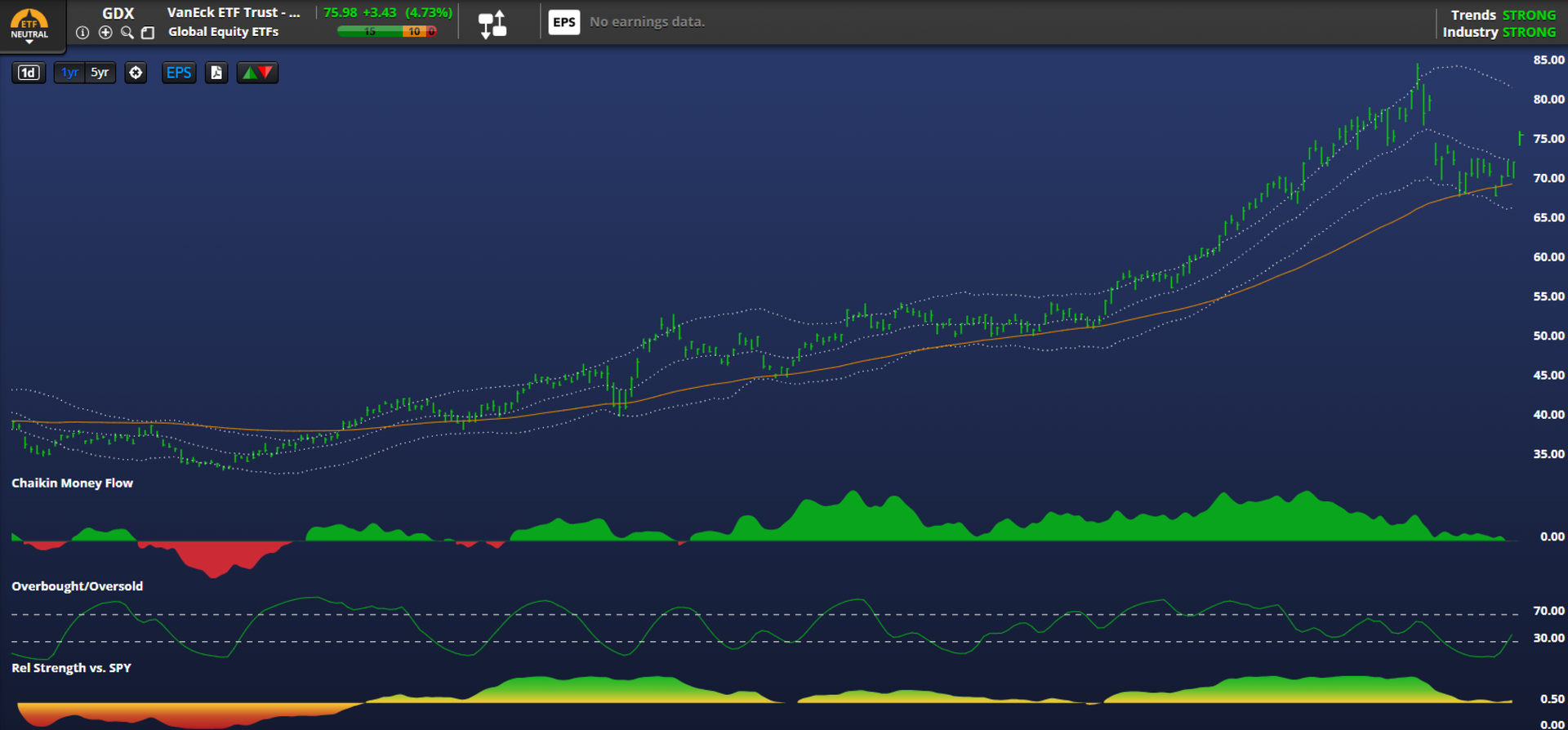Click the Trends STRONG indicator
Screen dimensions: 1568x730
[x=1503, y=15]
